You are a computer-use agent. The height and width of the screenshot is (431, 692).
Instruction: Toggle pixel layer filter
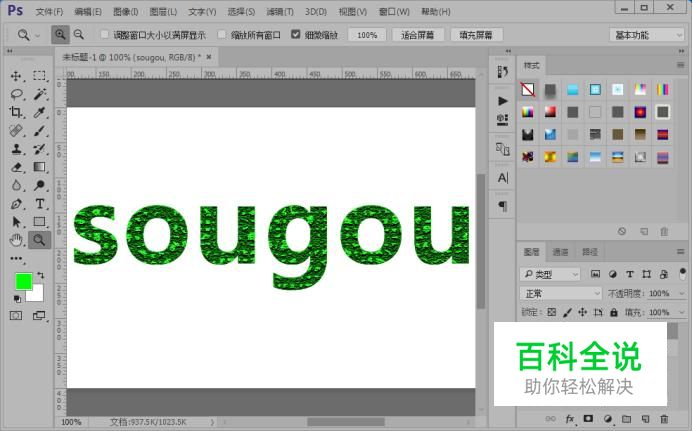(595, 274)
